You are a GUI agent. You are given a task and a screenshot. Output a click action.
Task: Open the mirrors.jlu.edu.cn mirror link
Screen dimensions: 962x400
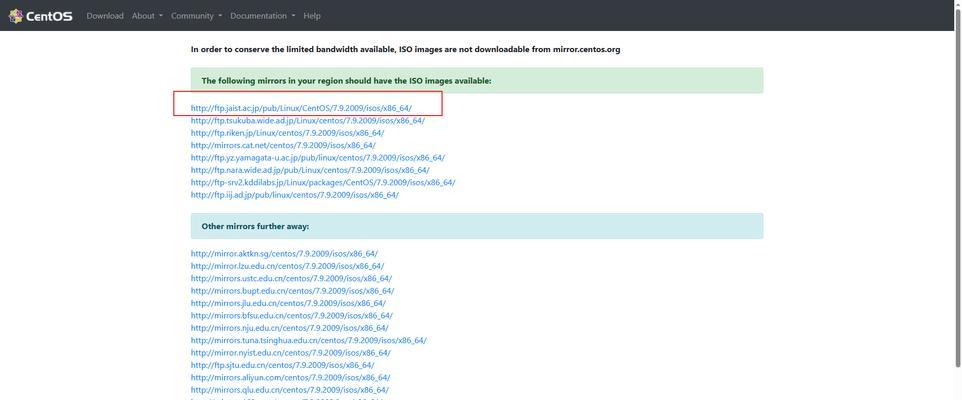pyautogui.click(x=288, y=302)
